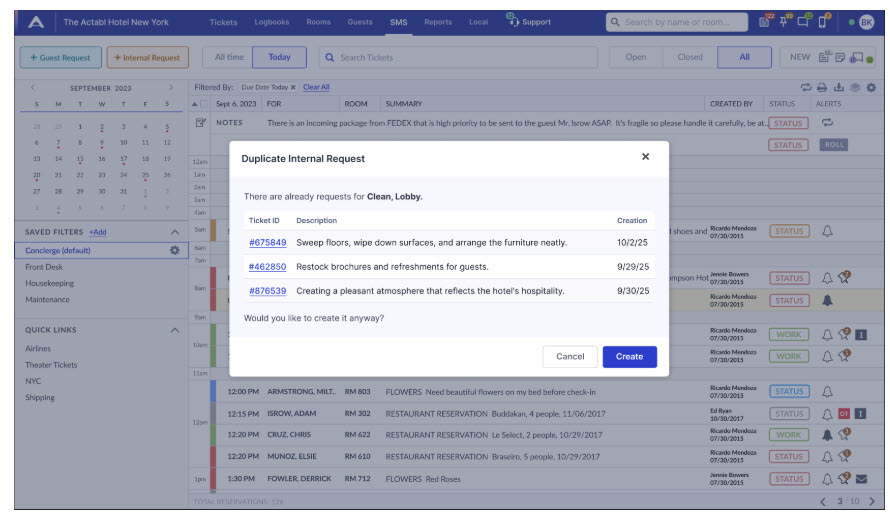Click the refresh arrows icon above table

[805, 87]
